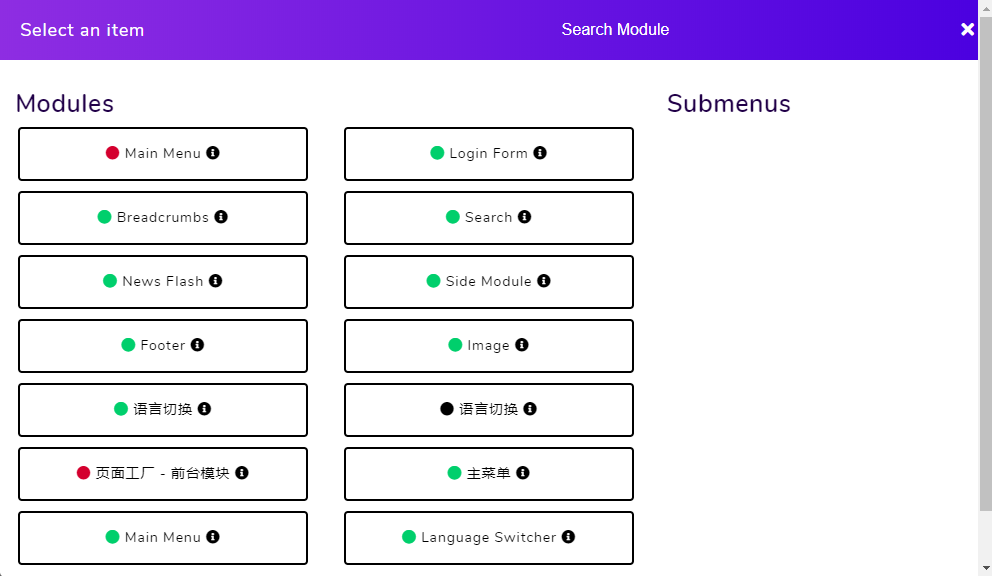Click the Submenus section heading
992x576 pixels.
pyautogui.click(x=729, y=103)
